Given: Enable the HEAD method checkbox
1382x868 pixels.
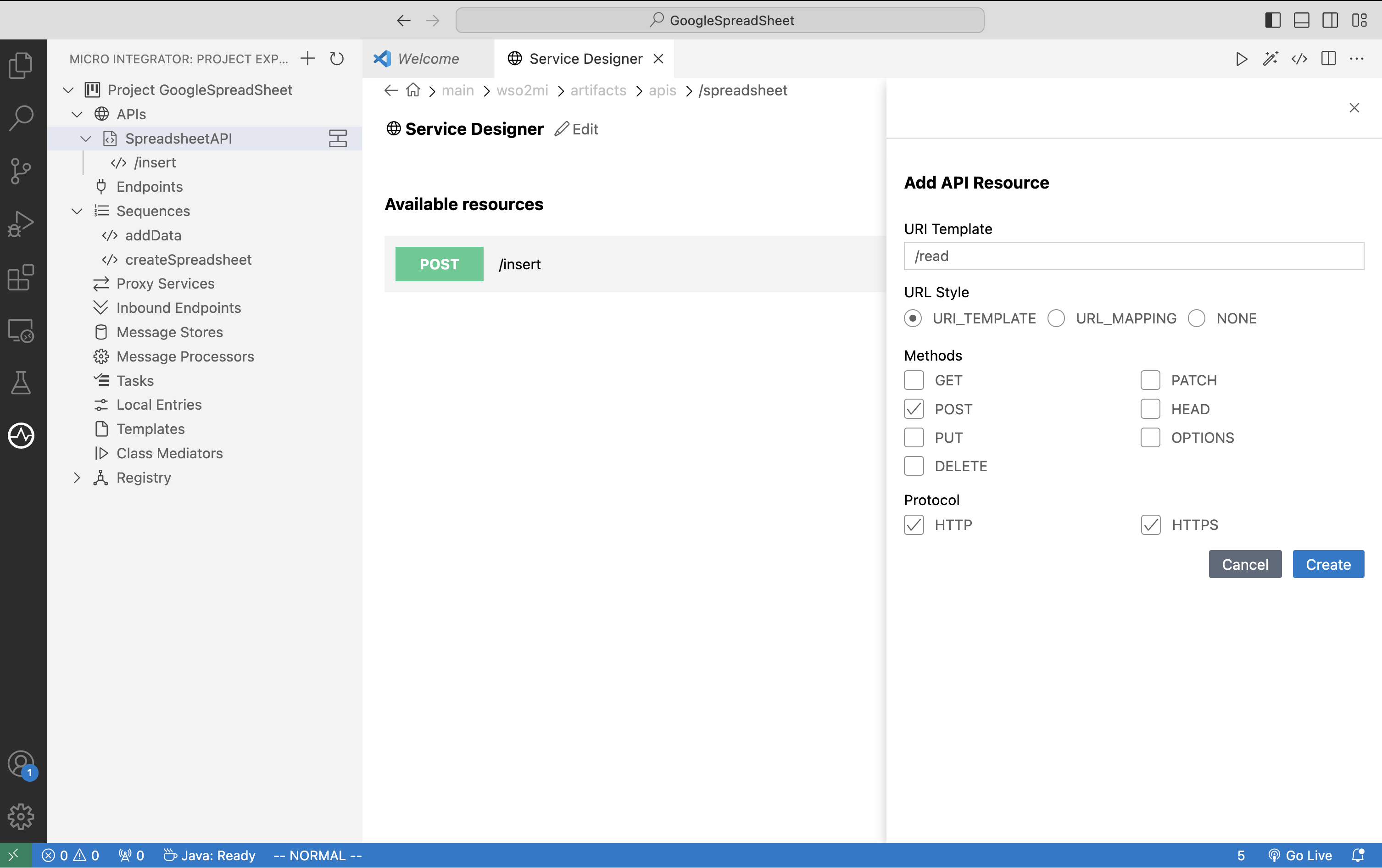Looking at the screenshot, I should point(1150,409).
